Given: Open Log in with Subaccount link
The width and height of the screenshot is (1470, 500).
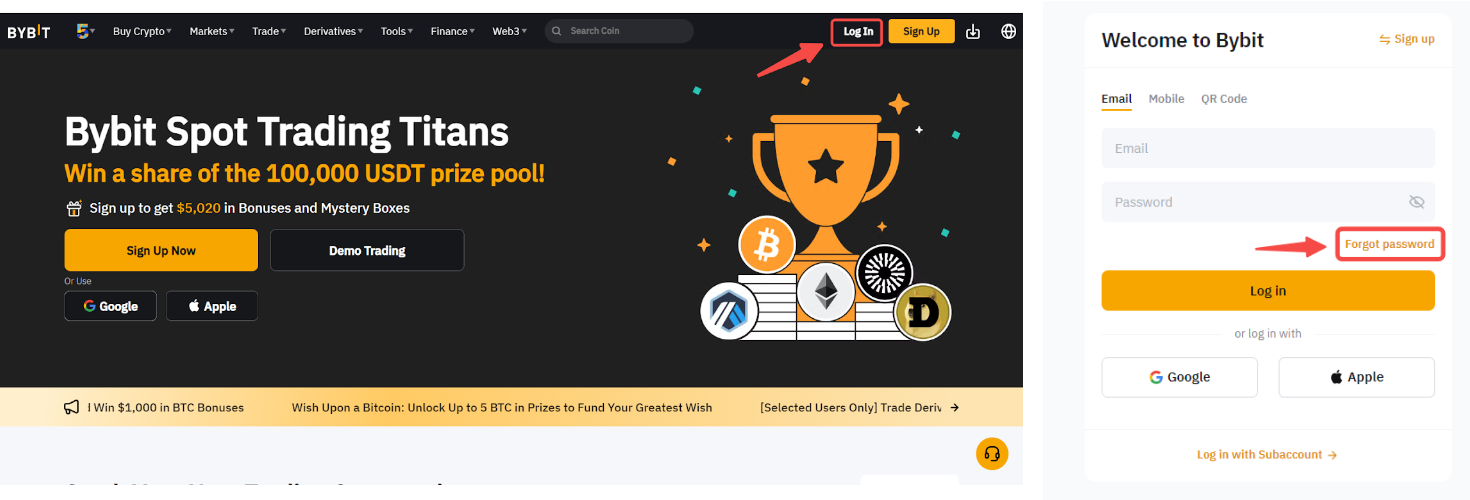Looking at the screenshot, I should click(x=1267, y=455).
